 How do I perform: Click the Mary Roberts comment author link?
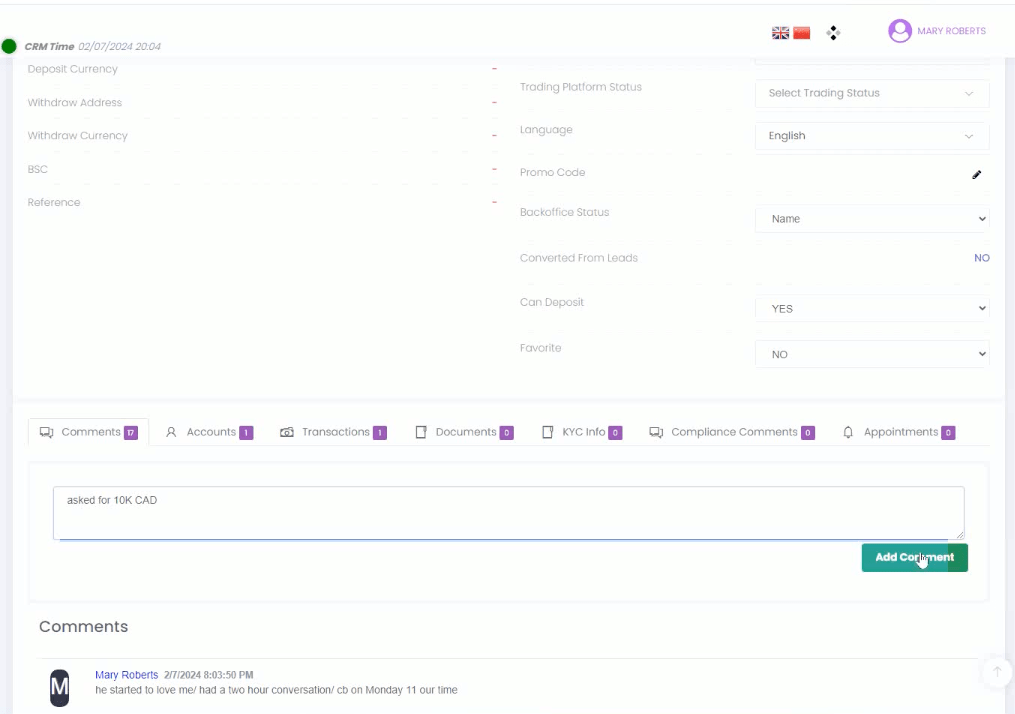(x=126, y=675)
